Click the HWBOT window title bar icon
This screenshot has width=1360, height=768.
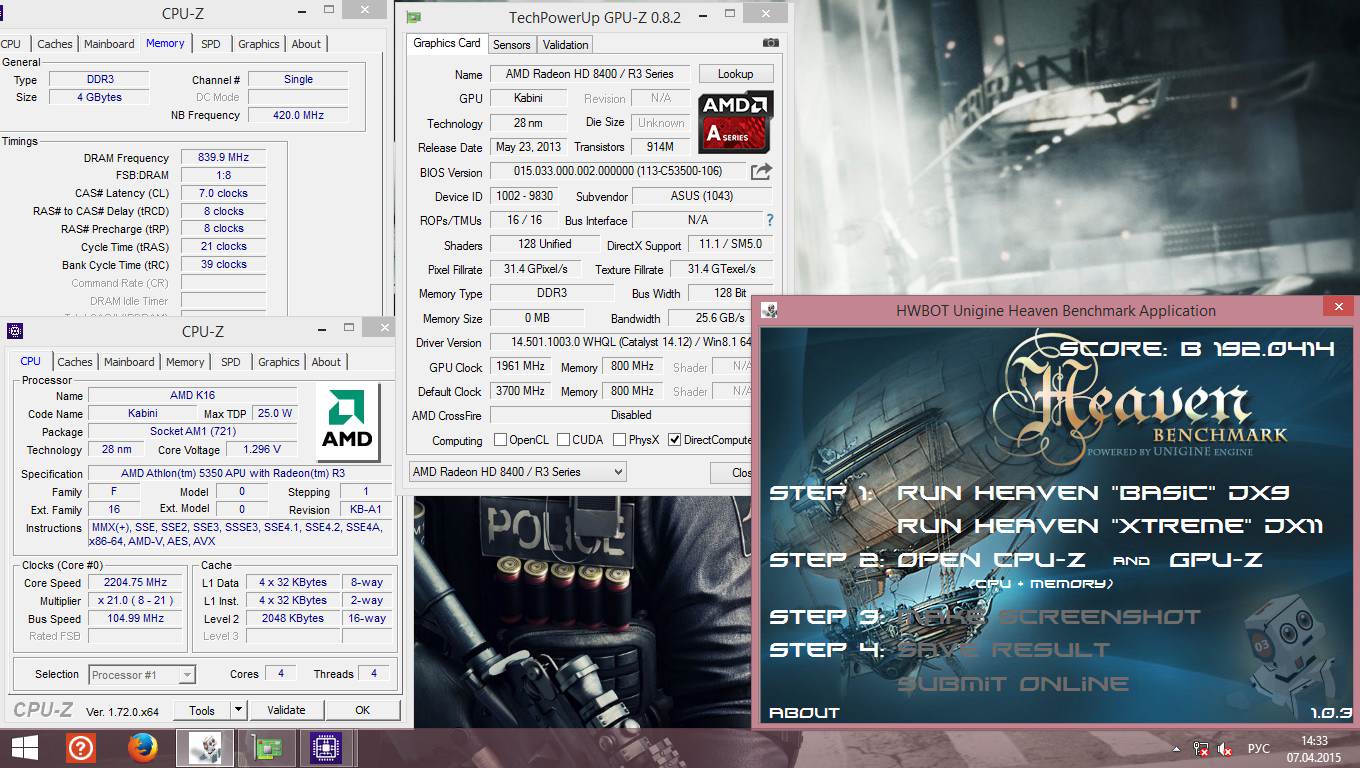click(x=768, y=310)
